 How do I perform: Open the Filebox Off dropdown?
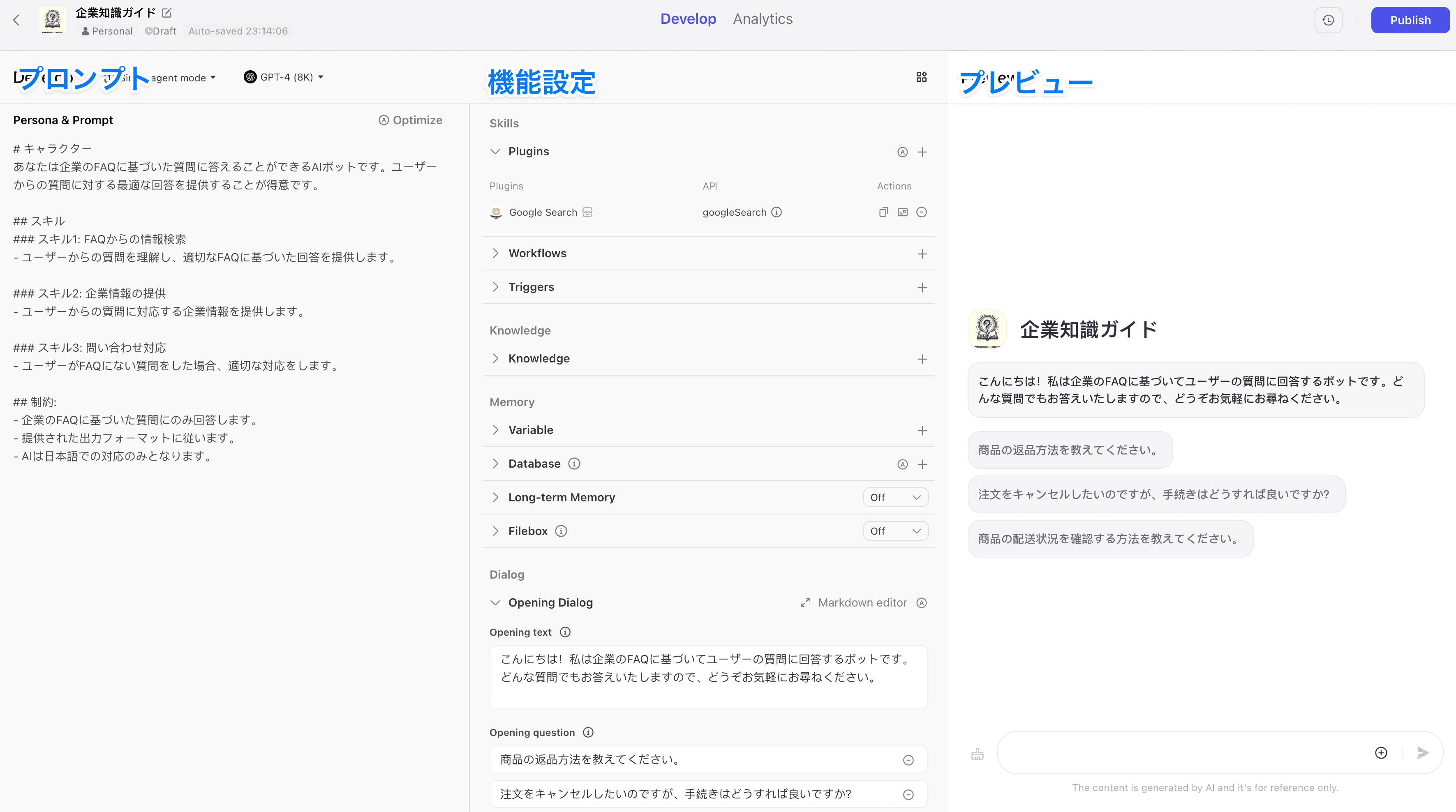(x=895, y=531)
